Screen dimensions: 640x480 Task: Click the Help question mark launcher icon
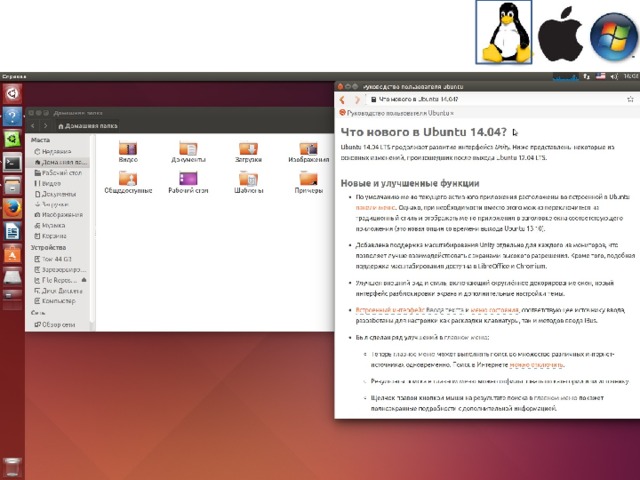(x=12, y=117)
